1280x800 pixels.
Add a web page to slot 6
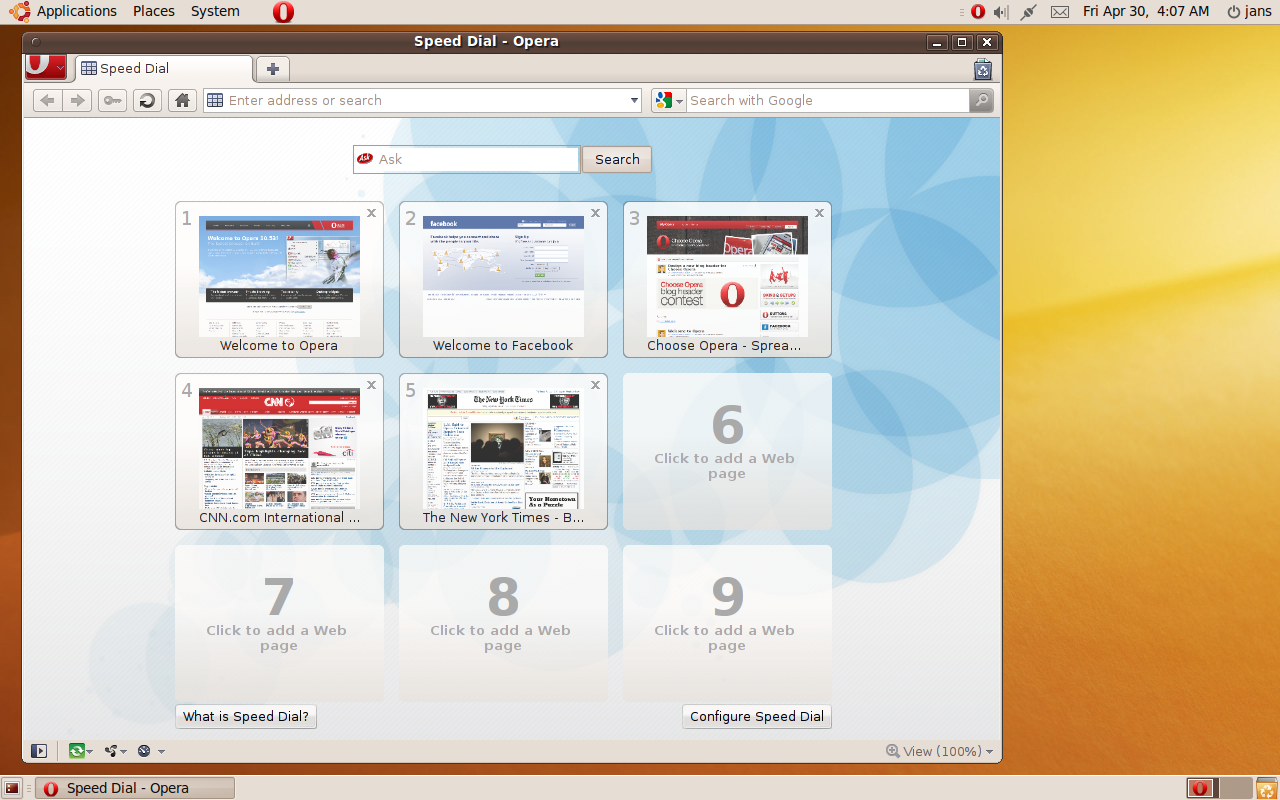coord(727,451)
